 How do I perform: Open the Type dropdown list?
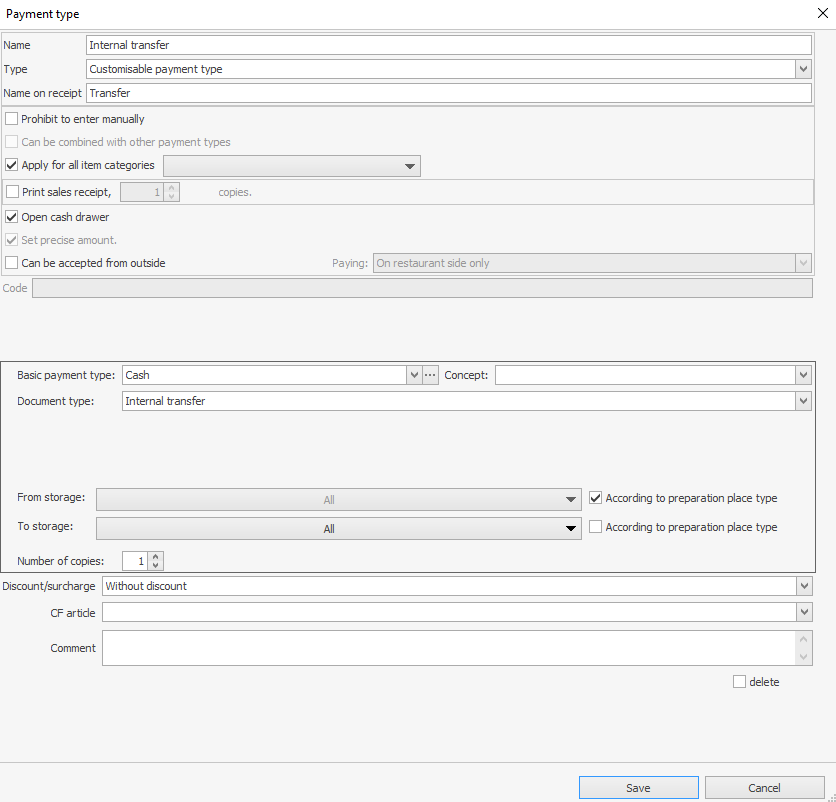tap(803, 69)
